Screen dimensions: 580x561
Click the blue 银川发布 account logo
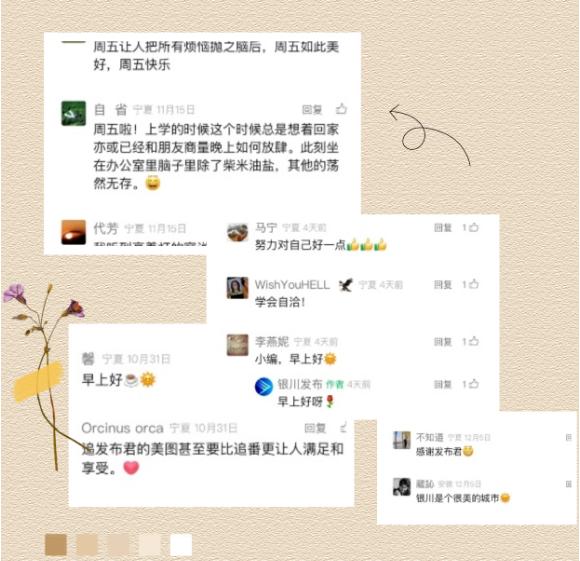264,386
